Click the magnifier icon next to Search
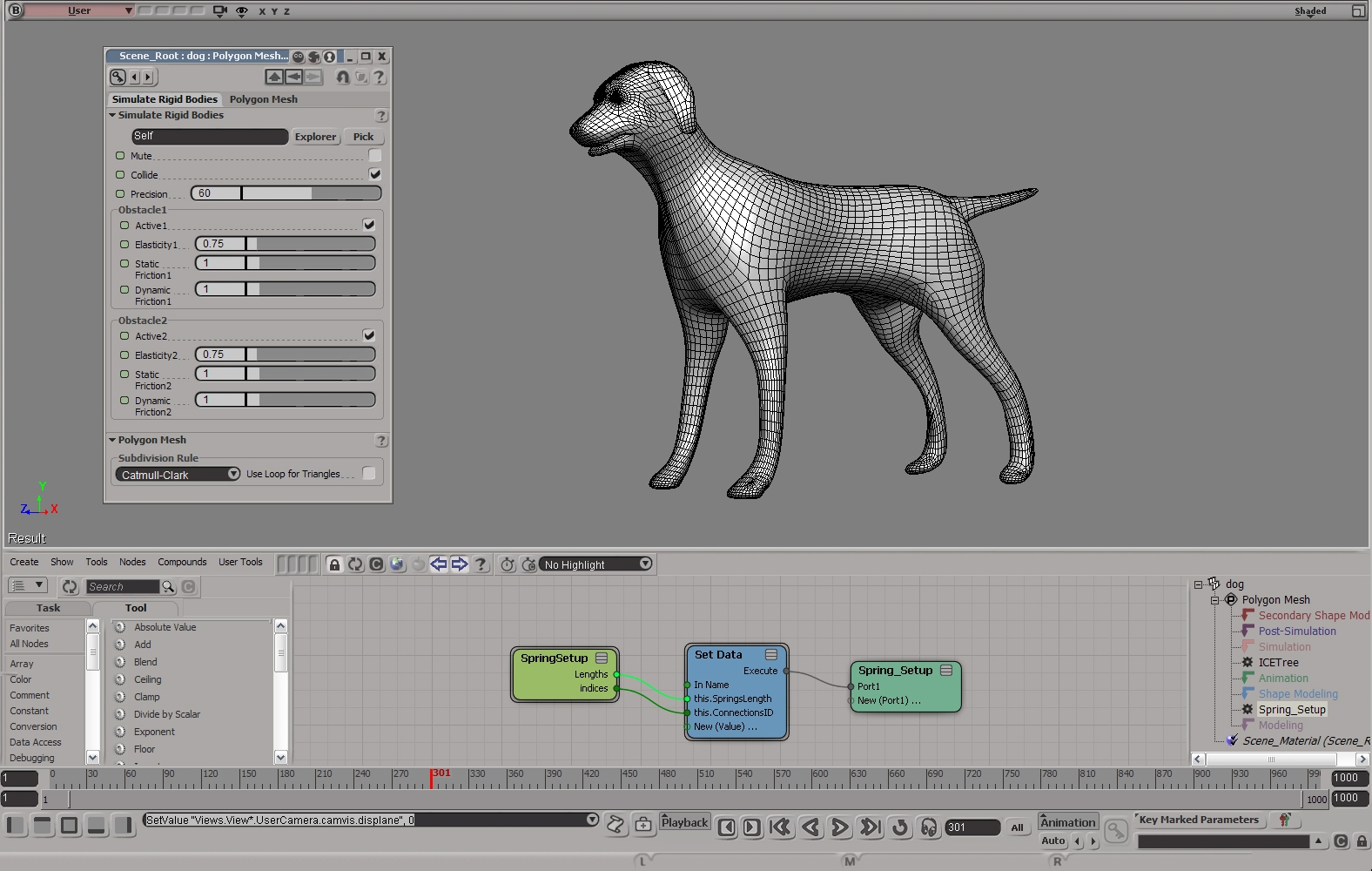The width and height of the screenshot is (1372, 871). click(168, 587)
